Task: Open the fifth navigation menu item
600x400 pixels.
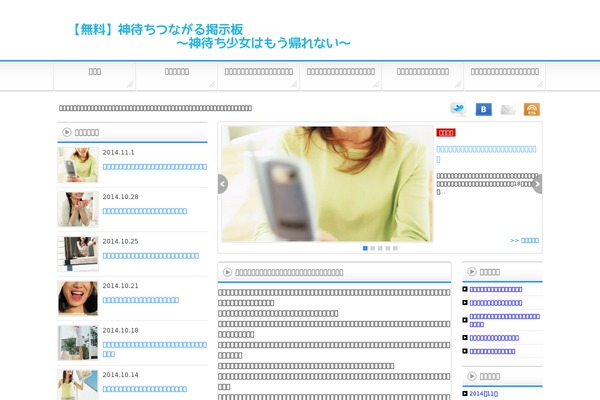Action: point(422,76)
